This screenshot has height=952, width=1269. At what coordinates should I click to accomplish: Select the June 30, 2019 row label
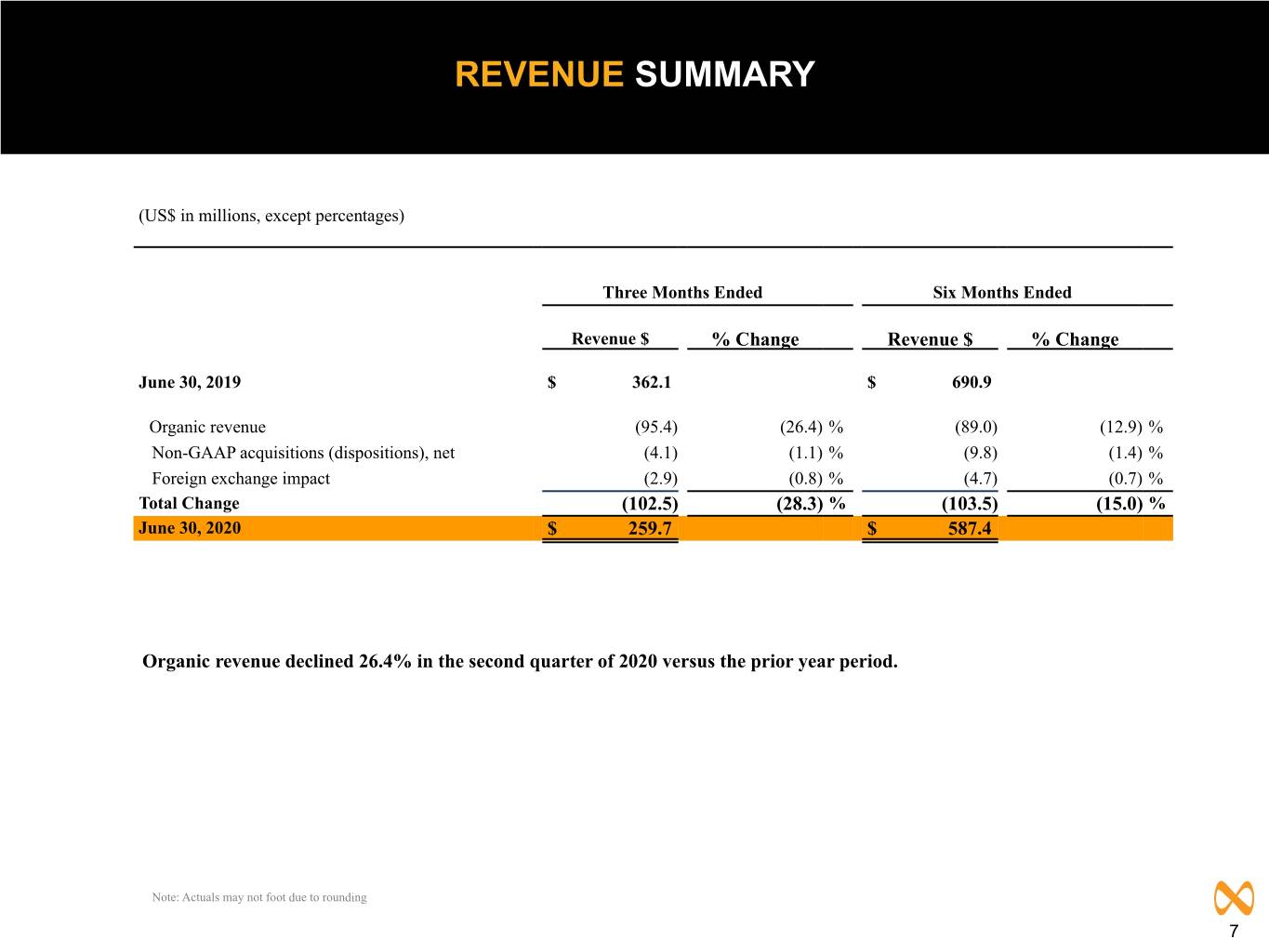pyautogui.click(x=190, y=382)
